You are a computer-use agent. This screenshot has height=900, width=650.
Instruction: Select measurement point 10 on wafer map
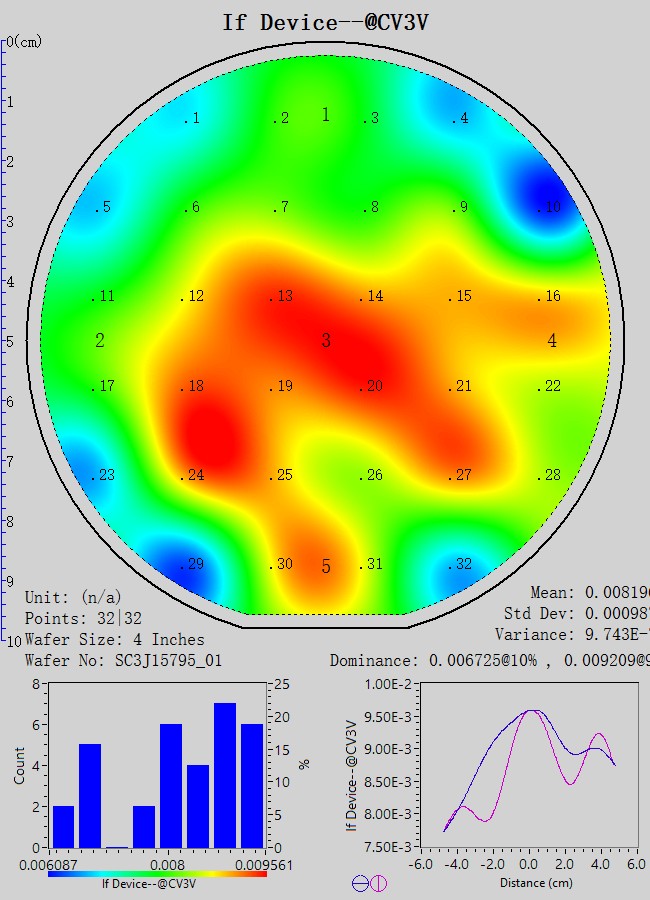548,208
